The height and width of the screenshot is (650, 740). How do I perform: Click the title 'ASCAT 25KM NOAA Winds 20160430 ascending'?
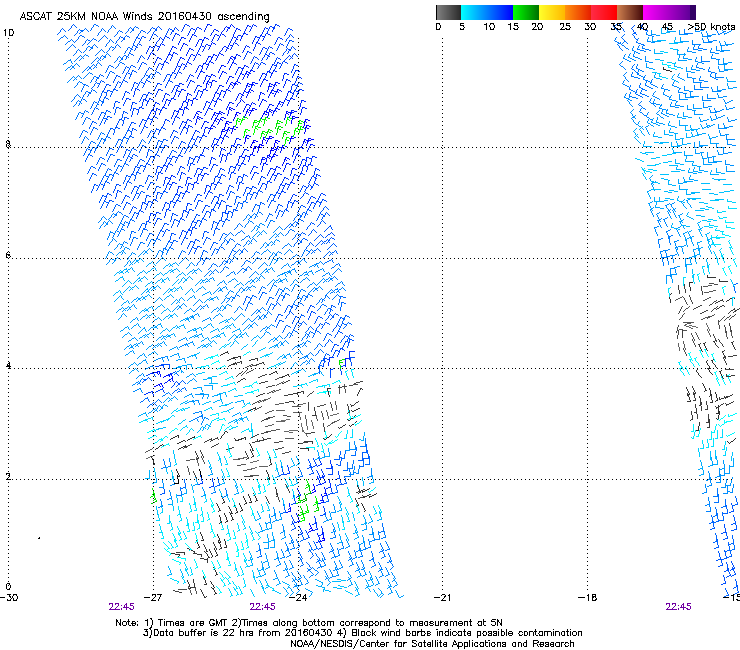(144, 17)
